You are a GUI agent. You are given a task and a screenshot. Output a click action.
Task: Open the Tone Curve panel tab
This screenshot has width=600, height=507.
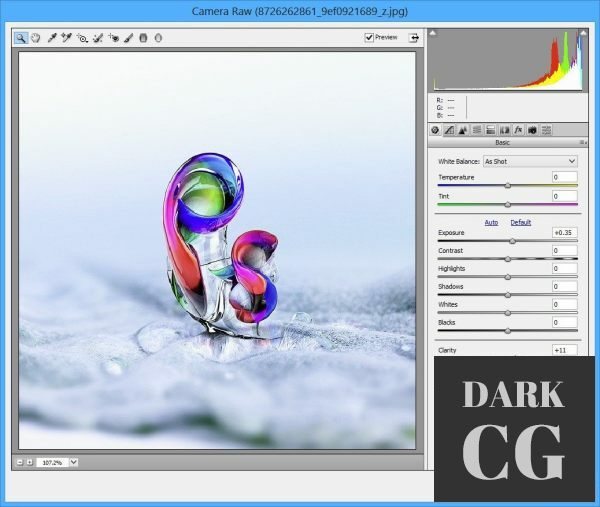coord(449,130)
